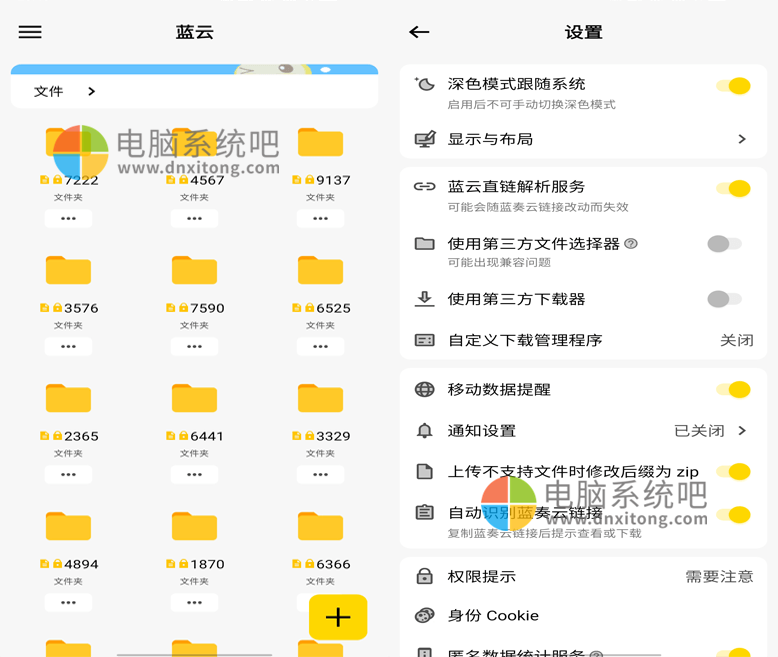
Task: Open folder 3576 icon
Action: [x=68, y=270]
